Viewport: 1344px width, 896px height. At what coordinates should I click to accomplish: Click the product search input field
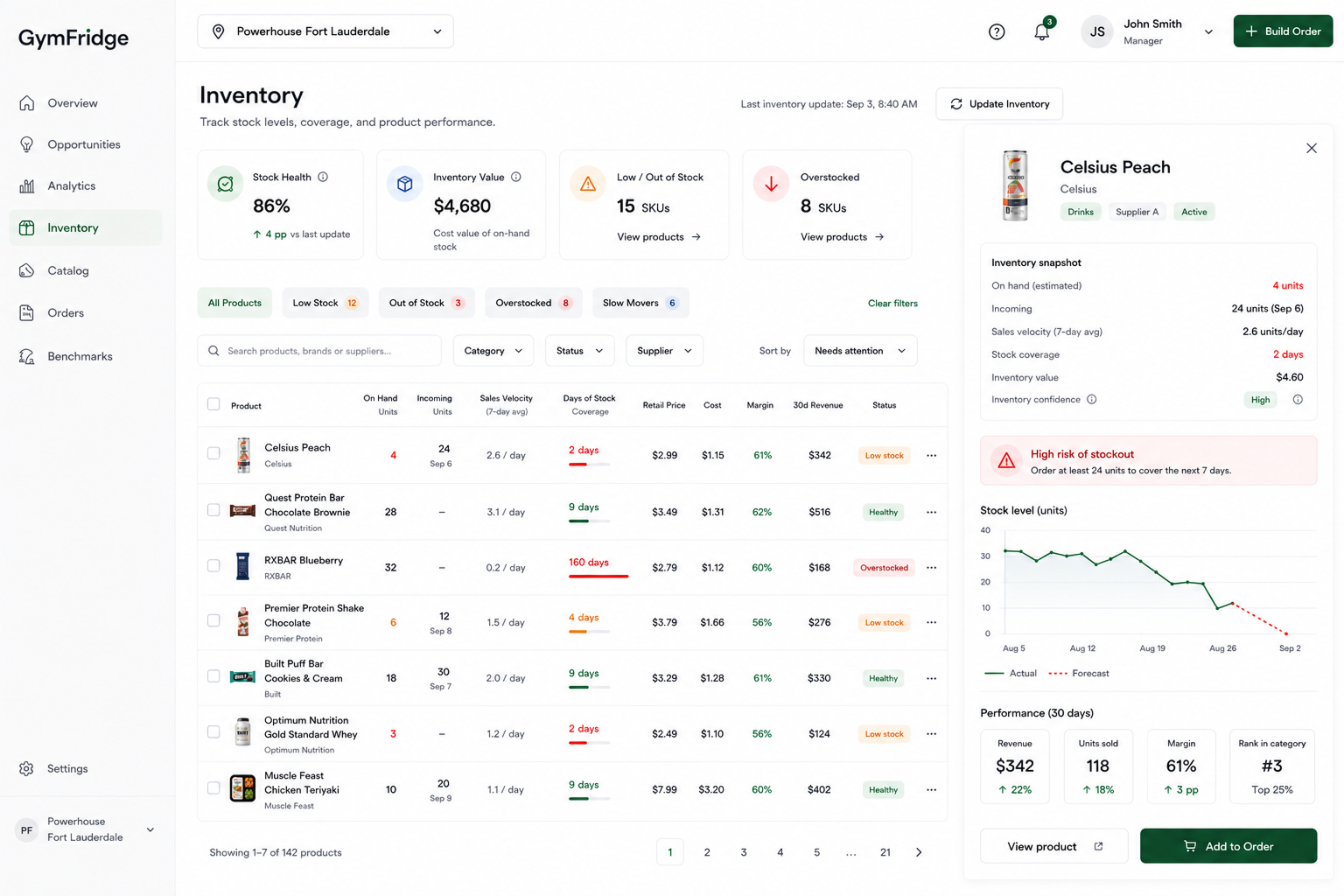coord(319,351)
